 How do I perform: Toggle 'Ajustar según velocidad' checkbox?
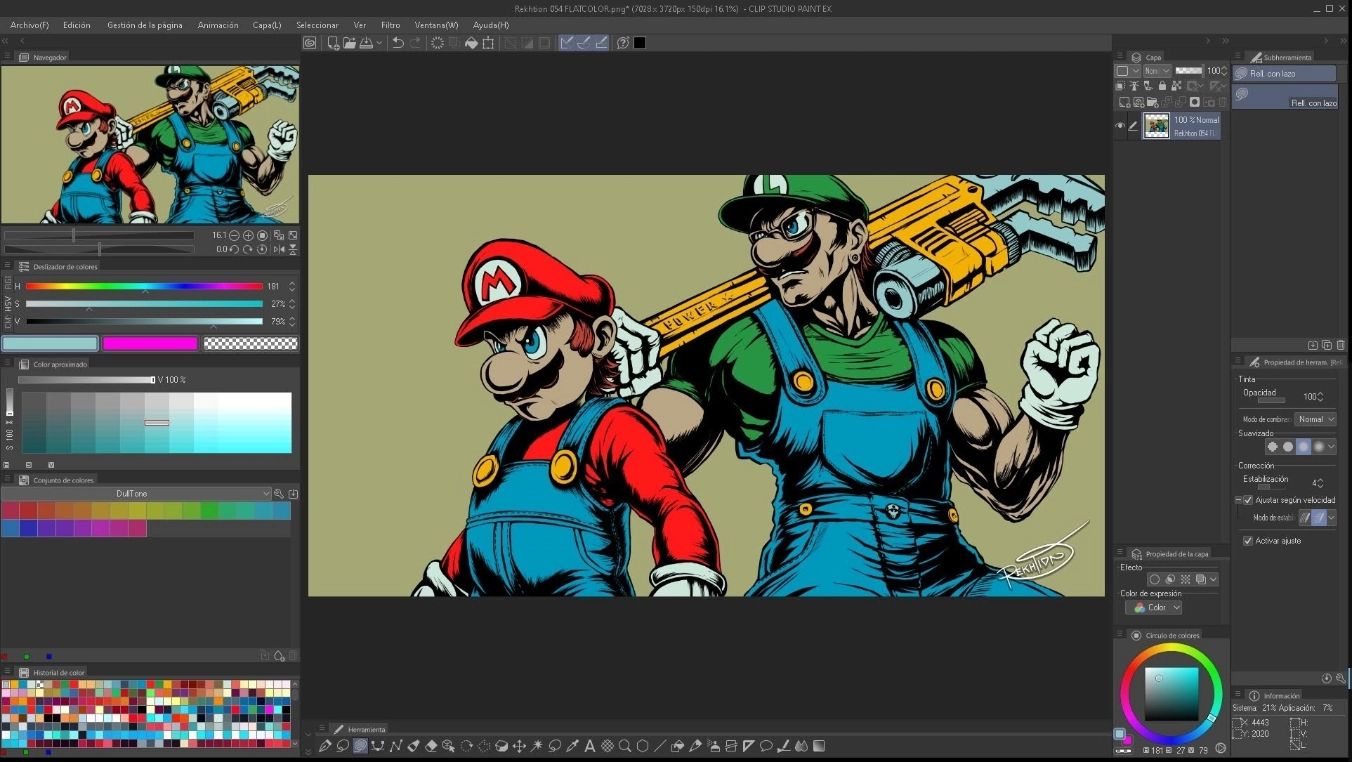coord(1248,500)
